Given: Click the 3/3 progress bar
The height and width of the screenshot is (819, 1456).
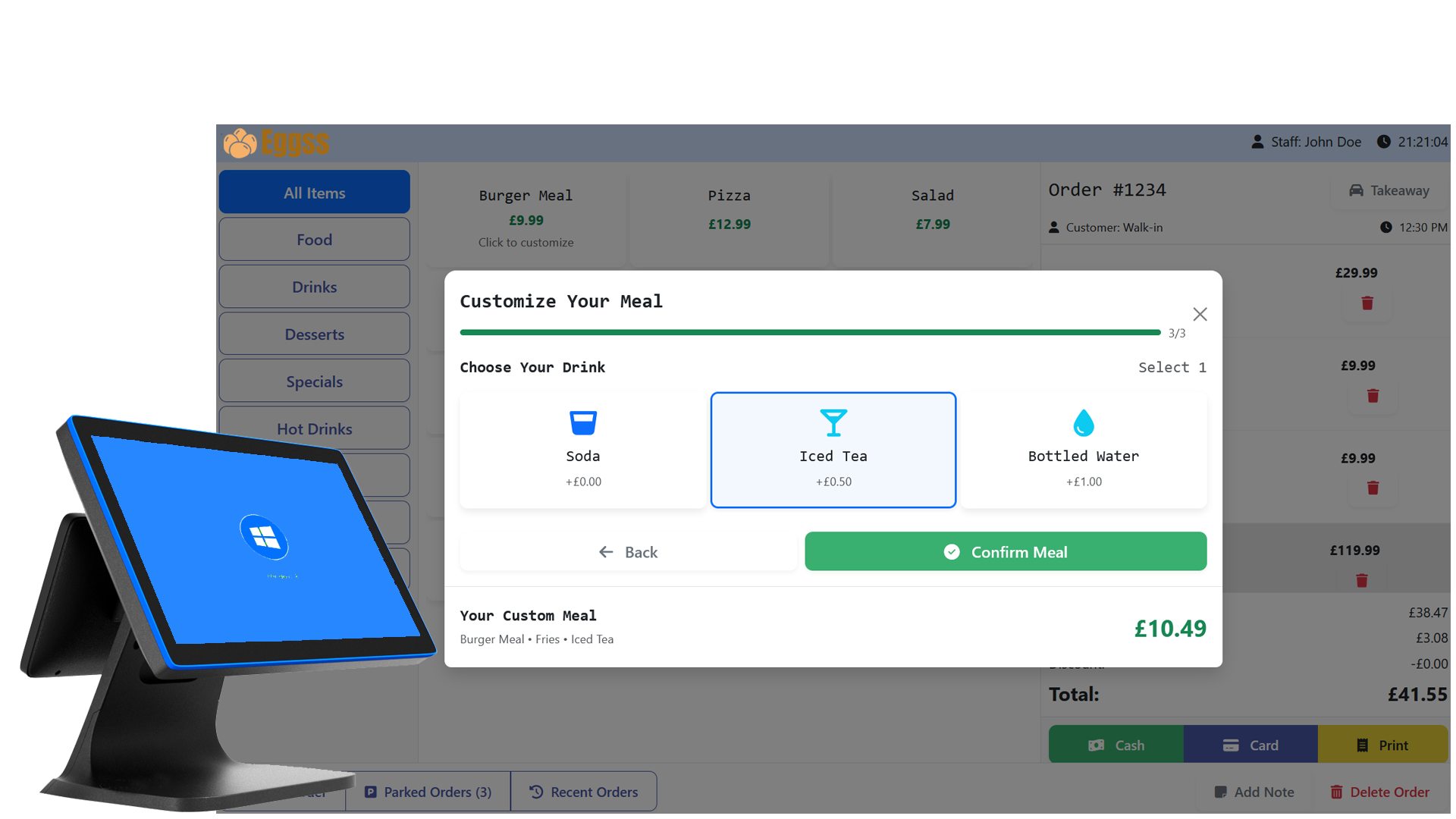Looking at the screenshot, I should (x=810, y=331).
